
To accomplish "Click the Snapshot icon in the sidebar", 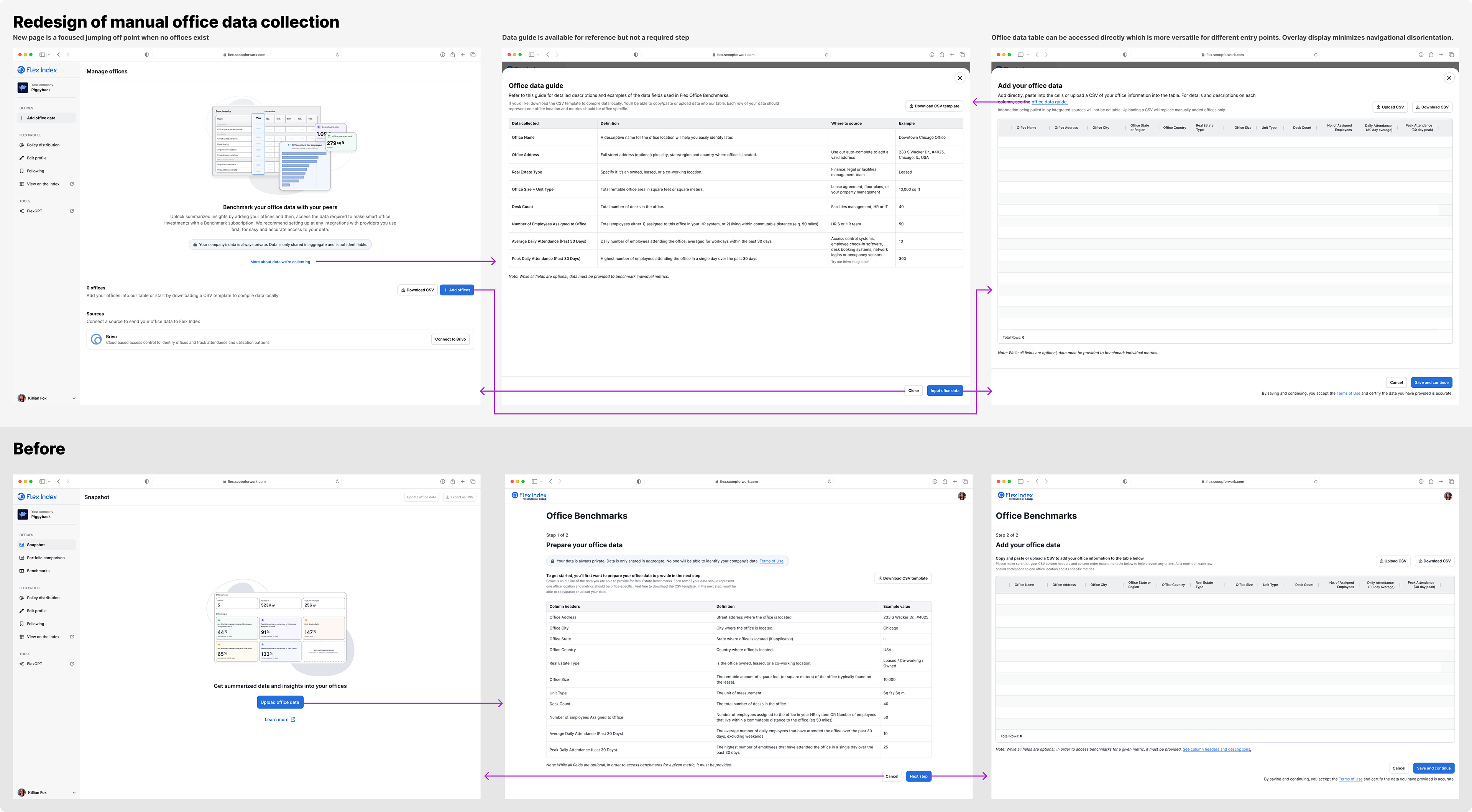I will (22, 545).
